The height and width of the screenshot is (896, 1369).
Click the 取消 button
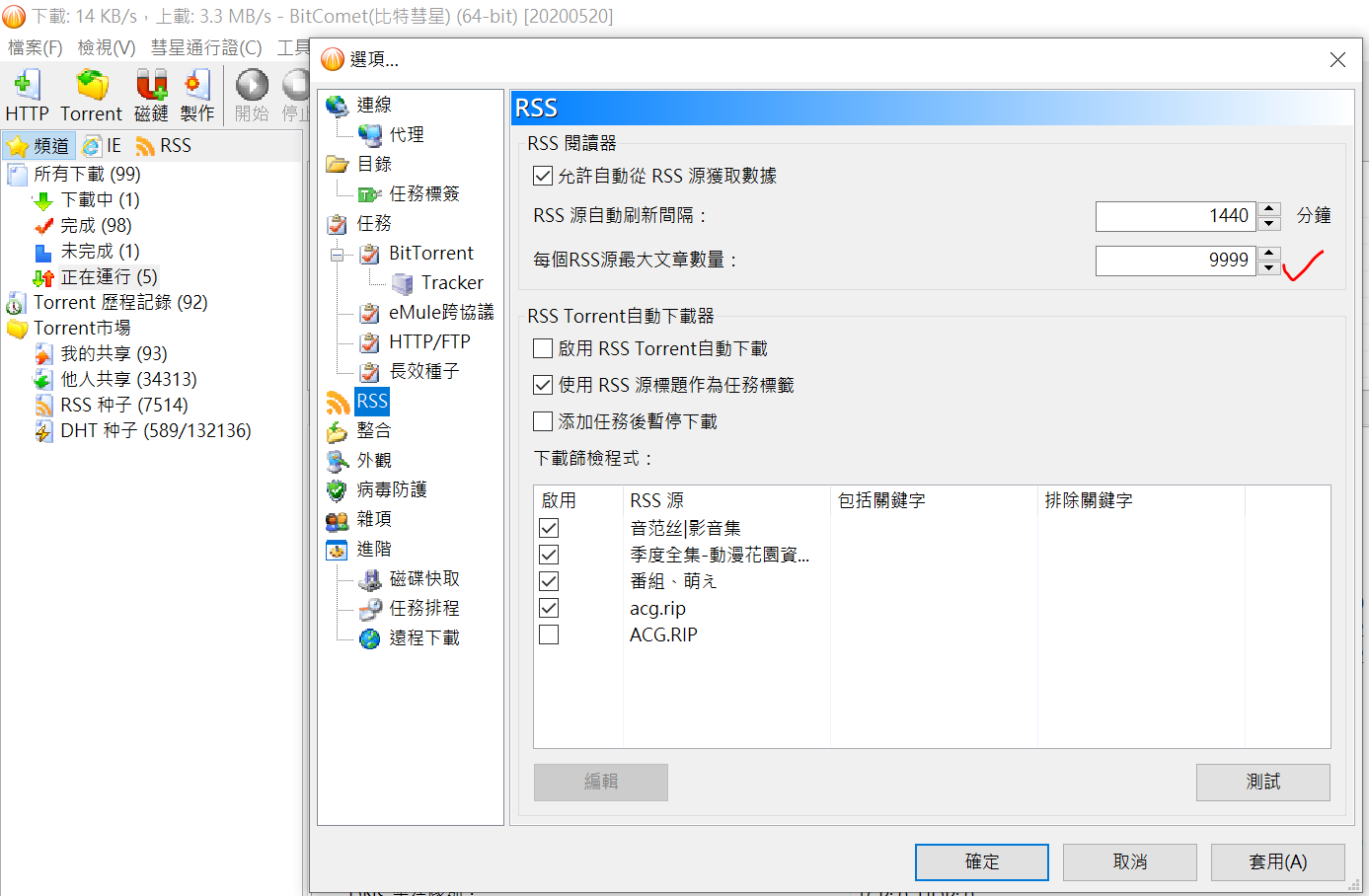1129,861
